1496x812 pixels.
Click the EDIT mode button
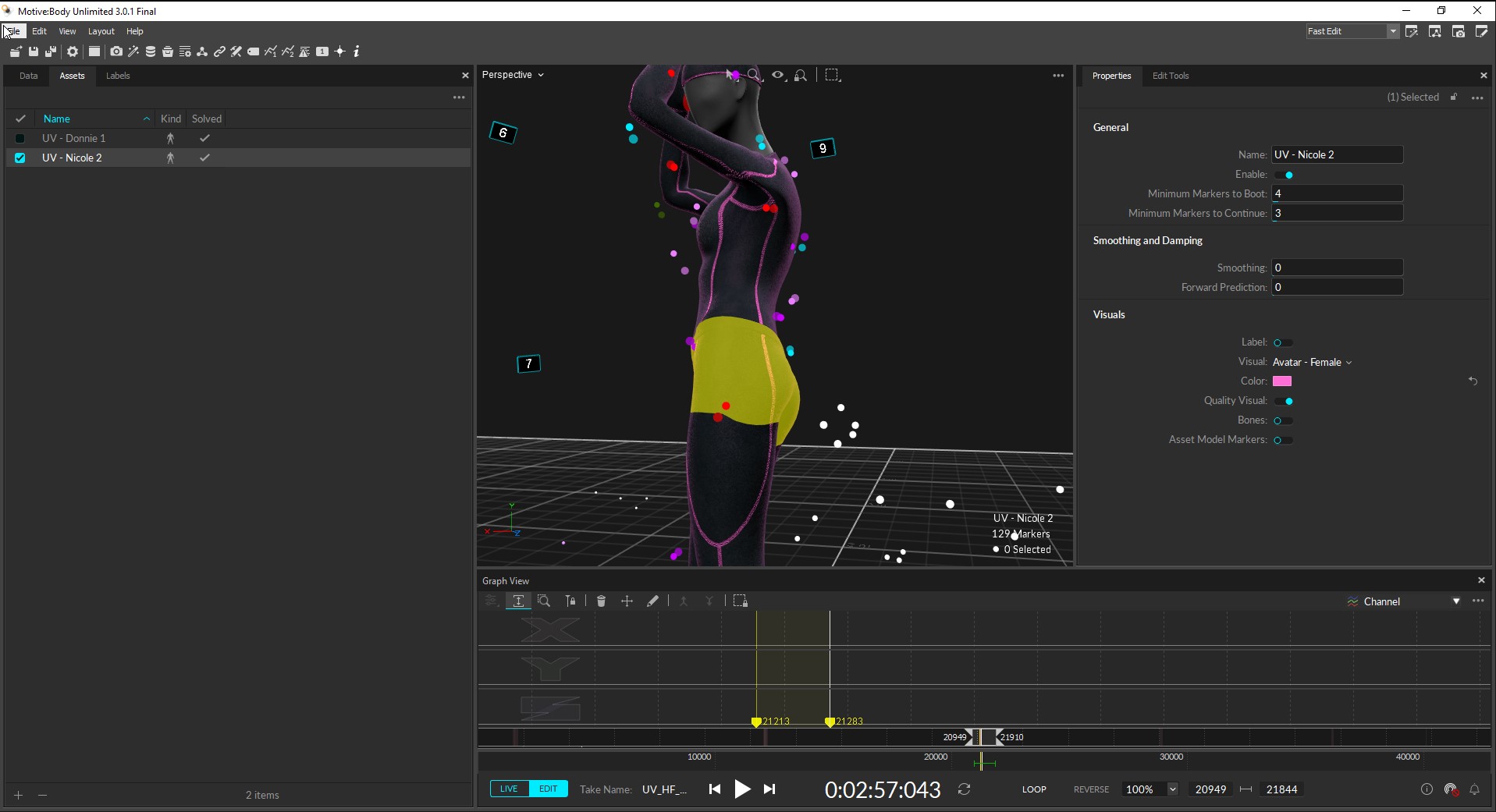pyautogui.click(x=549, y=789)
